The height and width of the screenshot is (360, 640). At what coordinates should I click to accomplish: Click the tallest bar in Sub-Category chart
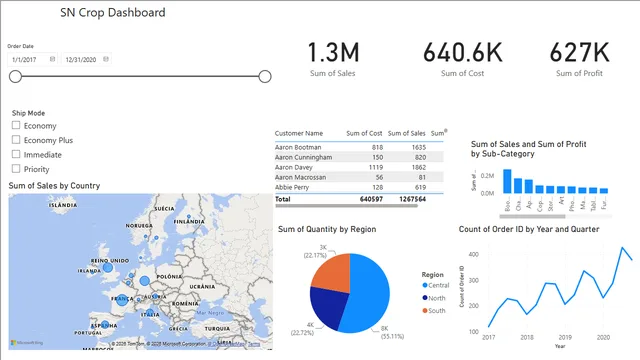[507, 181]
